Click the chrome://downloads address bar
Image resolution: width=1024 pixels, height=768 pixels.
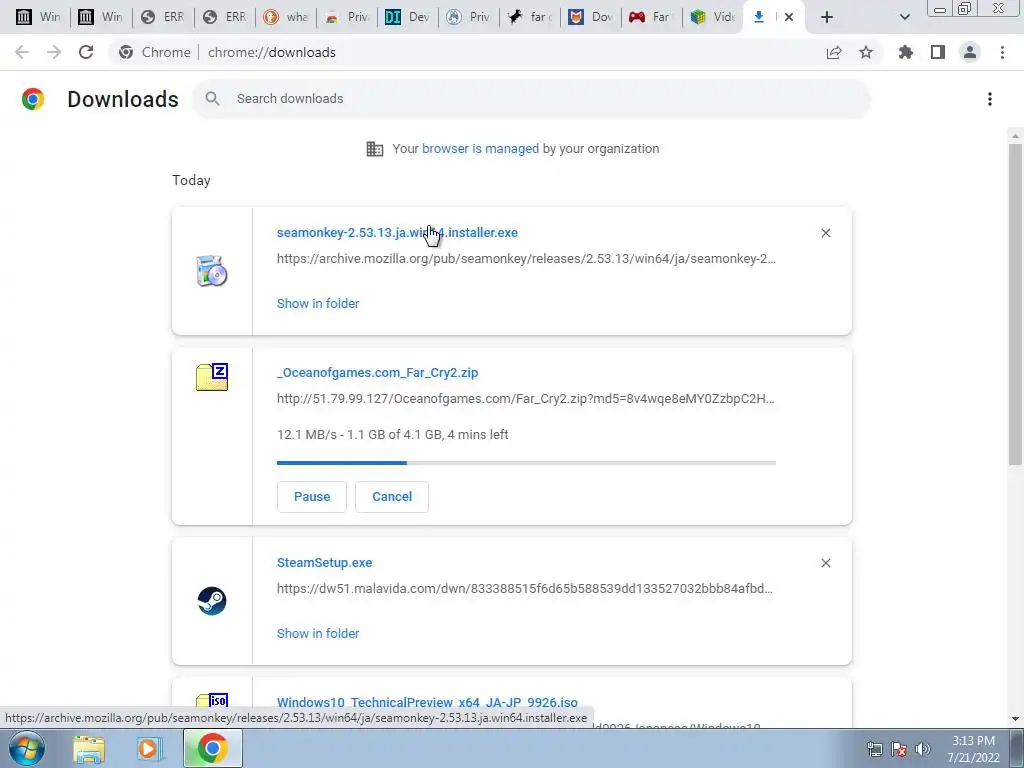(272, 52)
